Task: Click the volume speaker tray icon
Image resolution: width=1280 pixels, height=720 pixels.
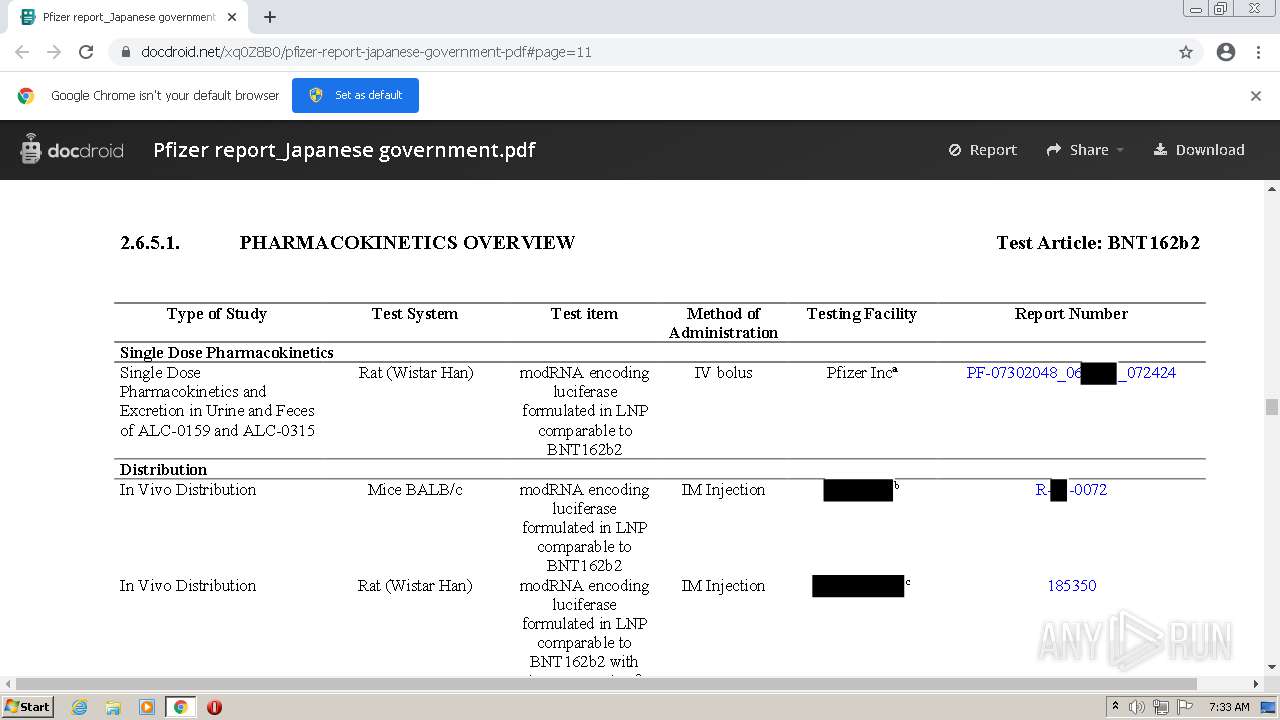Action: pyautogui.click(x=1136, y=707)
